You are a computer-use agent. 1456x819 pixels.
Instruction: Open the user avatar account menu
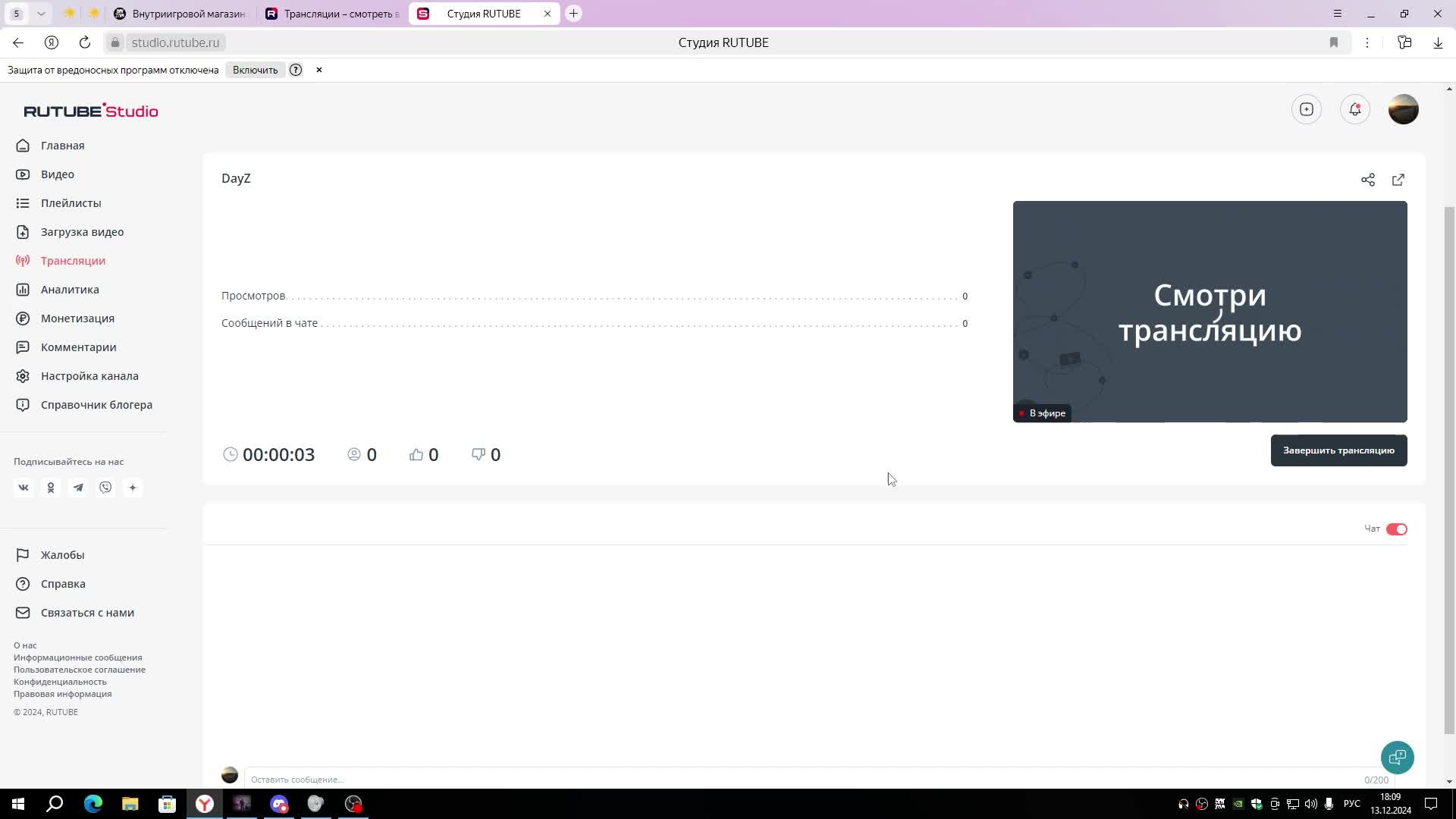(x=1403, y=109)
